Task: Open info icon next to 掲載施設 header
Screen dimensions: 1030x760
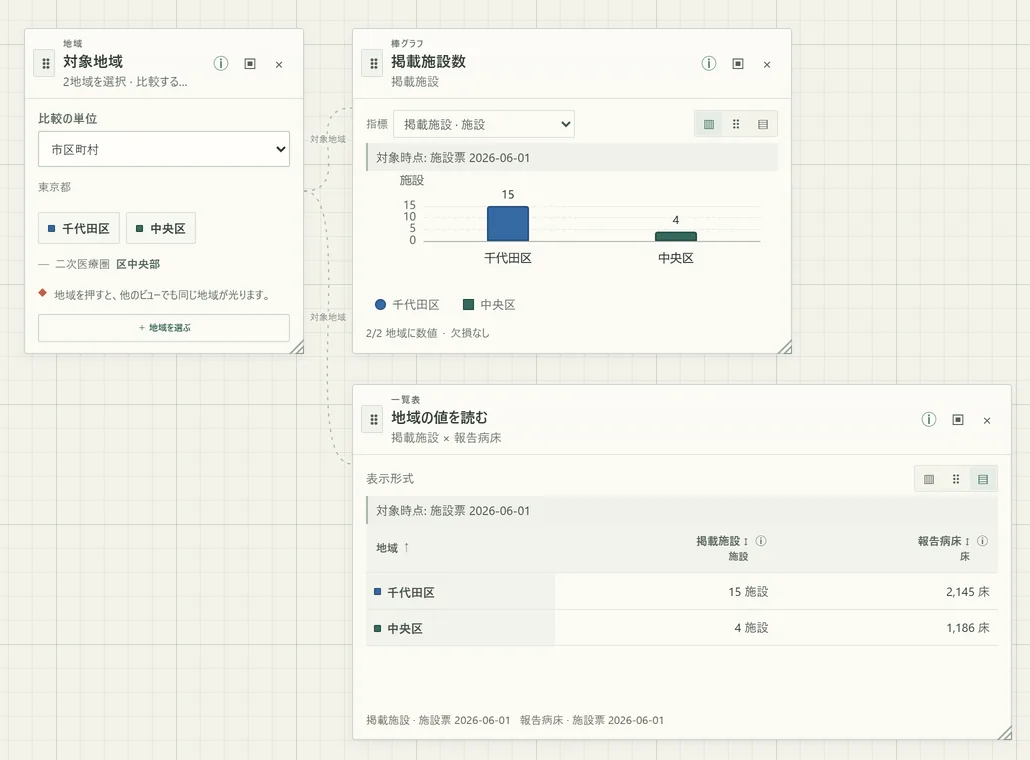Action: pyautogui.click(x=761, y=541)
